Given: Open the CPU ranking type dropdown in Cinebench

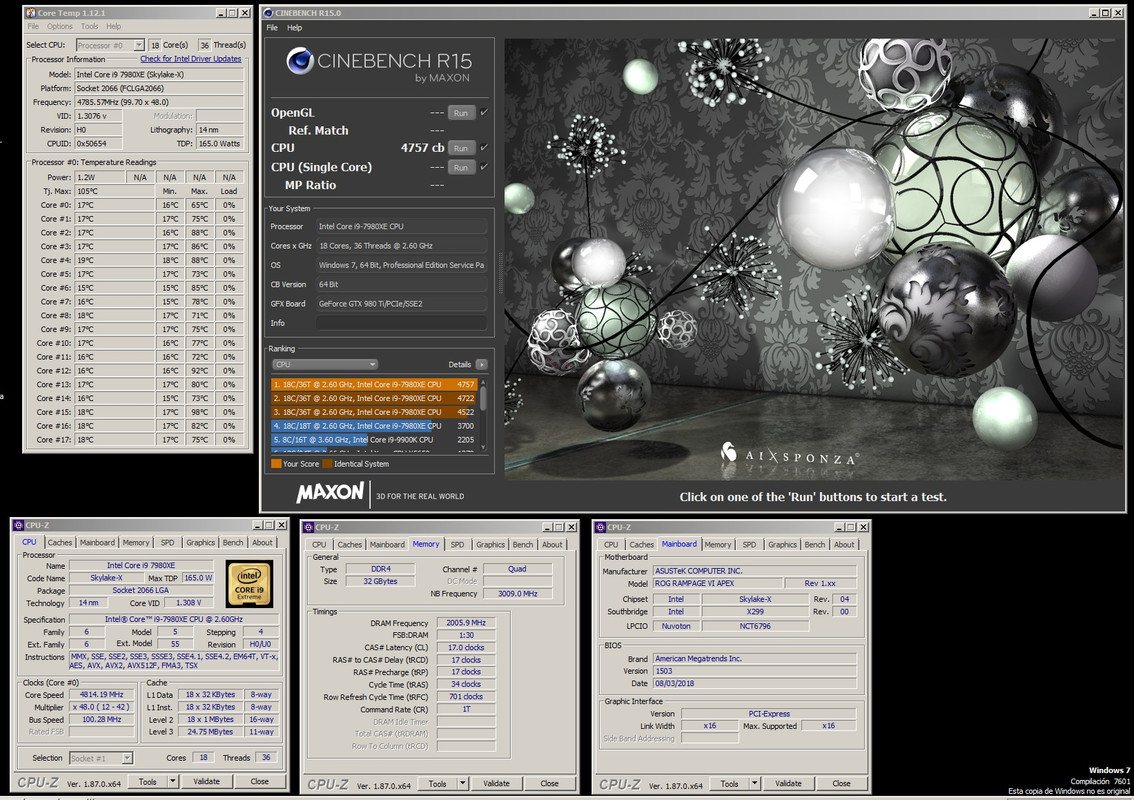Looking at the screenshot, I should [x=325, y=365].
